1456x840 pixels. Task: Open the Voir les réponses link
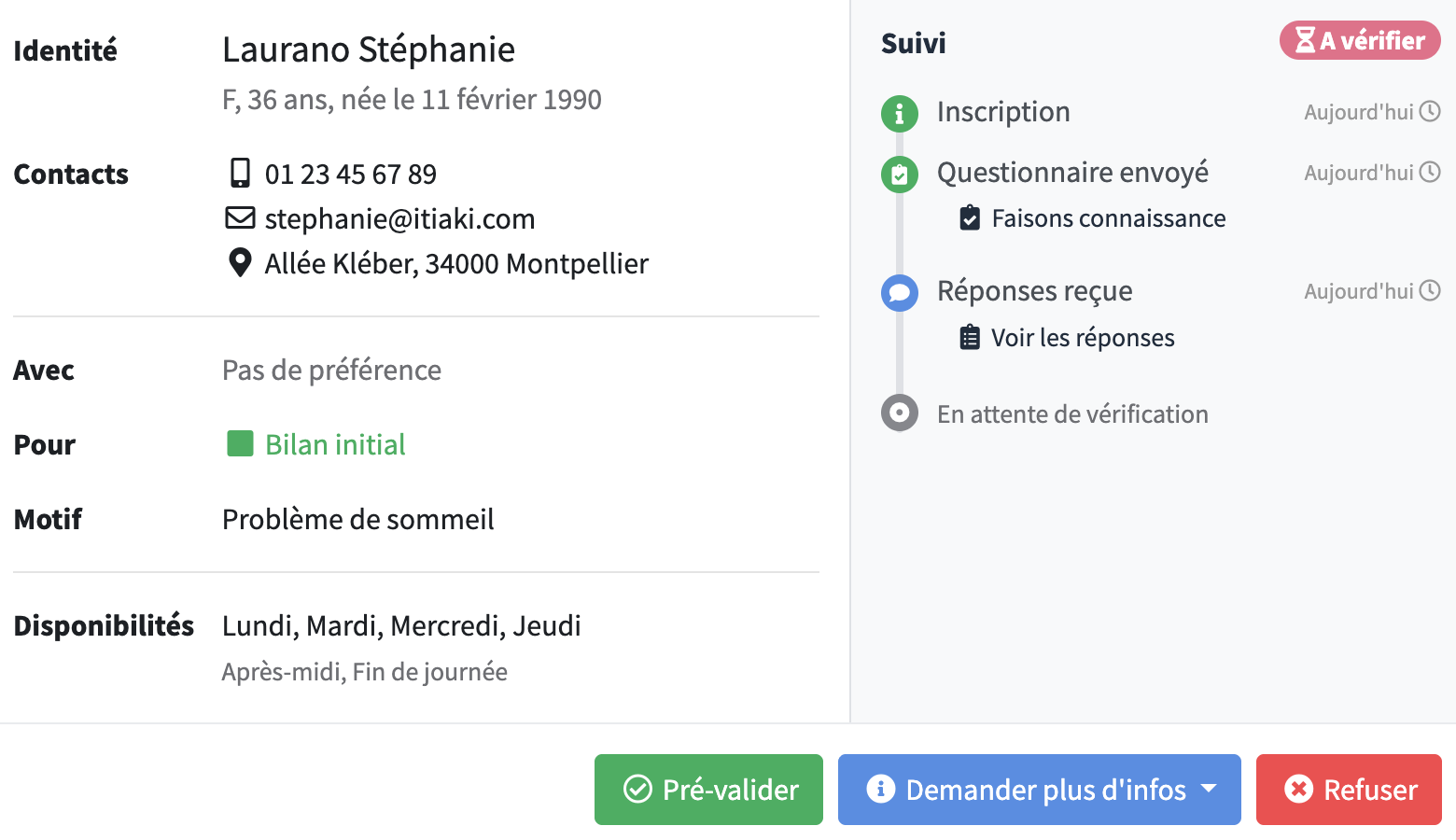click(x=1082, y=338)
